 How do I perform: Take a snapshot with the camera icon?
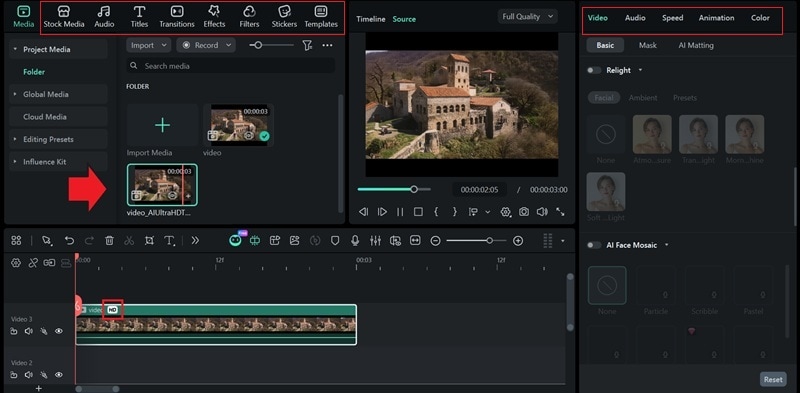point(523,212)
